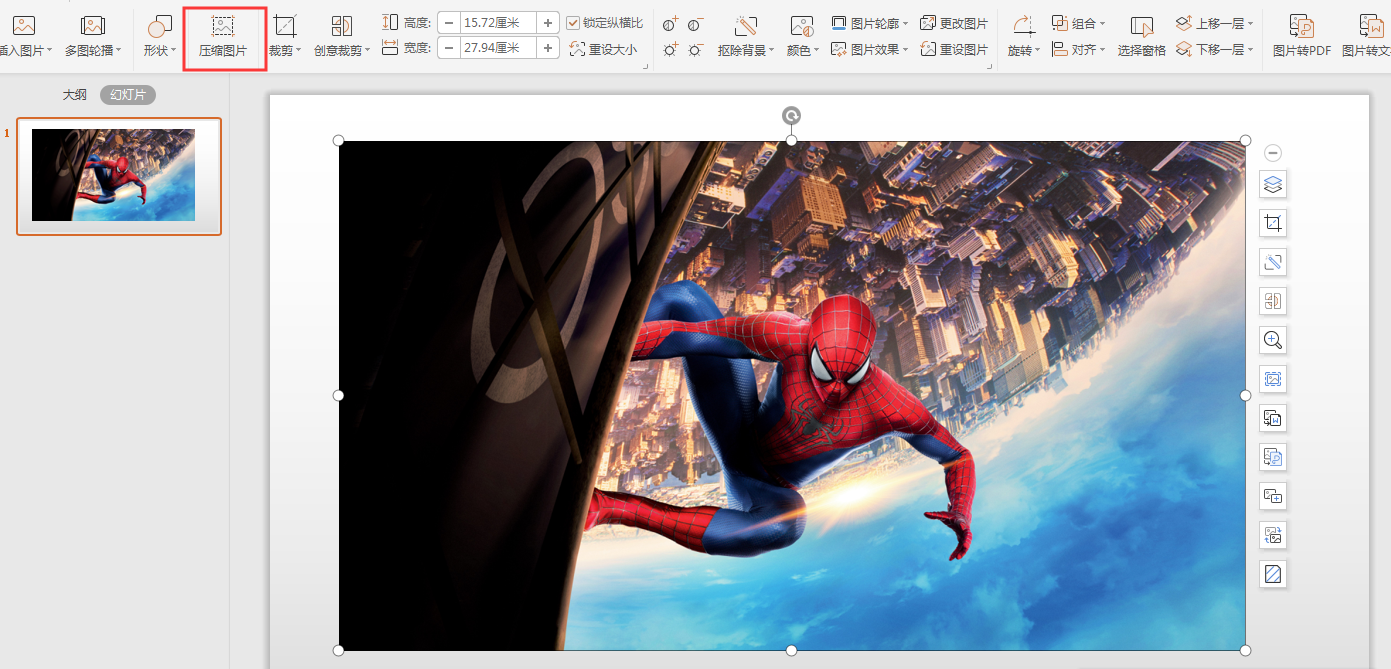The image size is (1391, 669).
Task: Open the Align (对齐) dropdown
Action: (x=1079, y=49)
